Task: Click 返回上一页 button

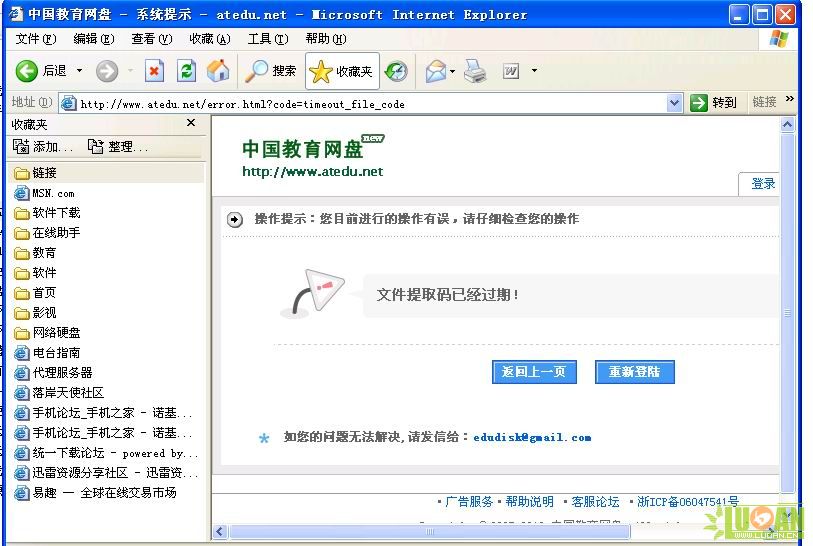Action: [534, 372]
